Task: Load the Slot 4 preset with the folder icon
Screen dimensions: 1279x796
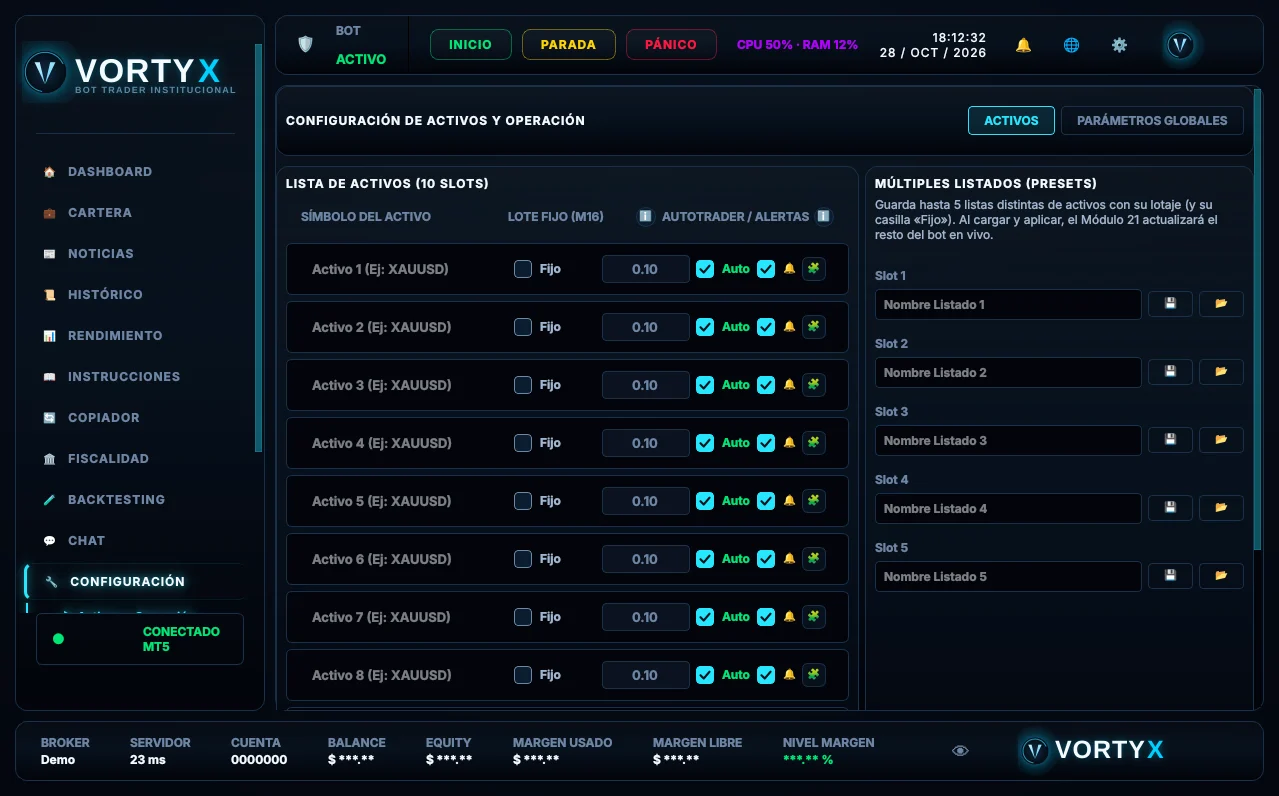Action: (1221, 508)
